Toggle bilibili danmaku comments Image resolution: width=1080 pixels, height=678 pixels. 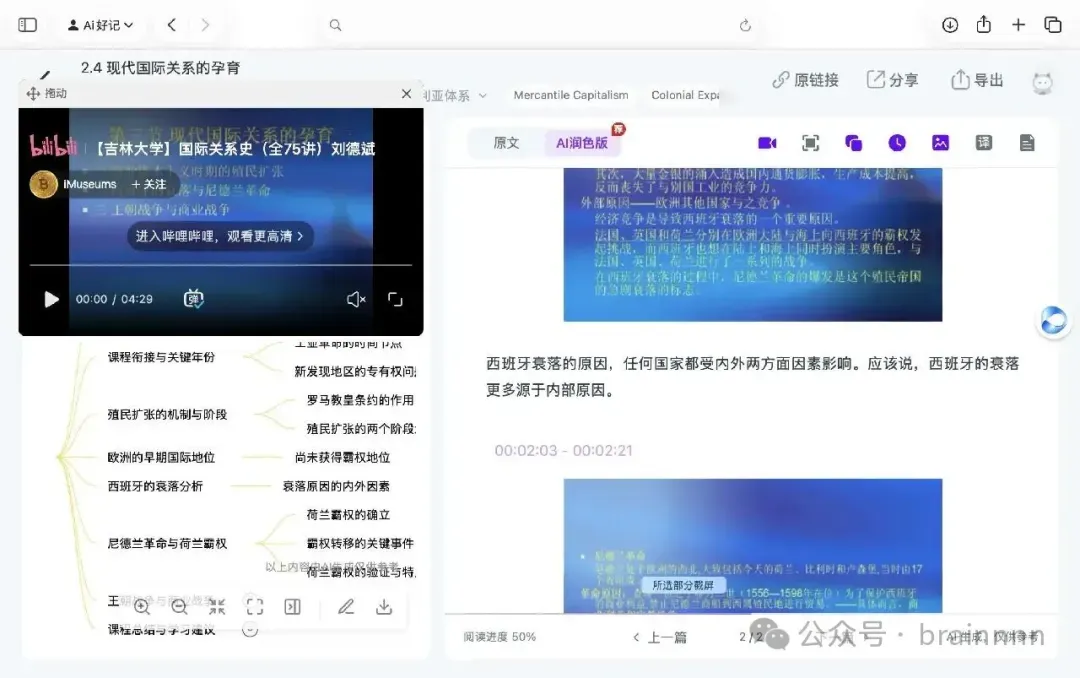[x=194, y=299]
